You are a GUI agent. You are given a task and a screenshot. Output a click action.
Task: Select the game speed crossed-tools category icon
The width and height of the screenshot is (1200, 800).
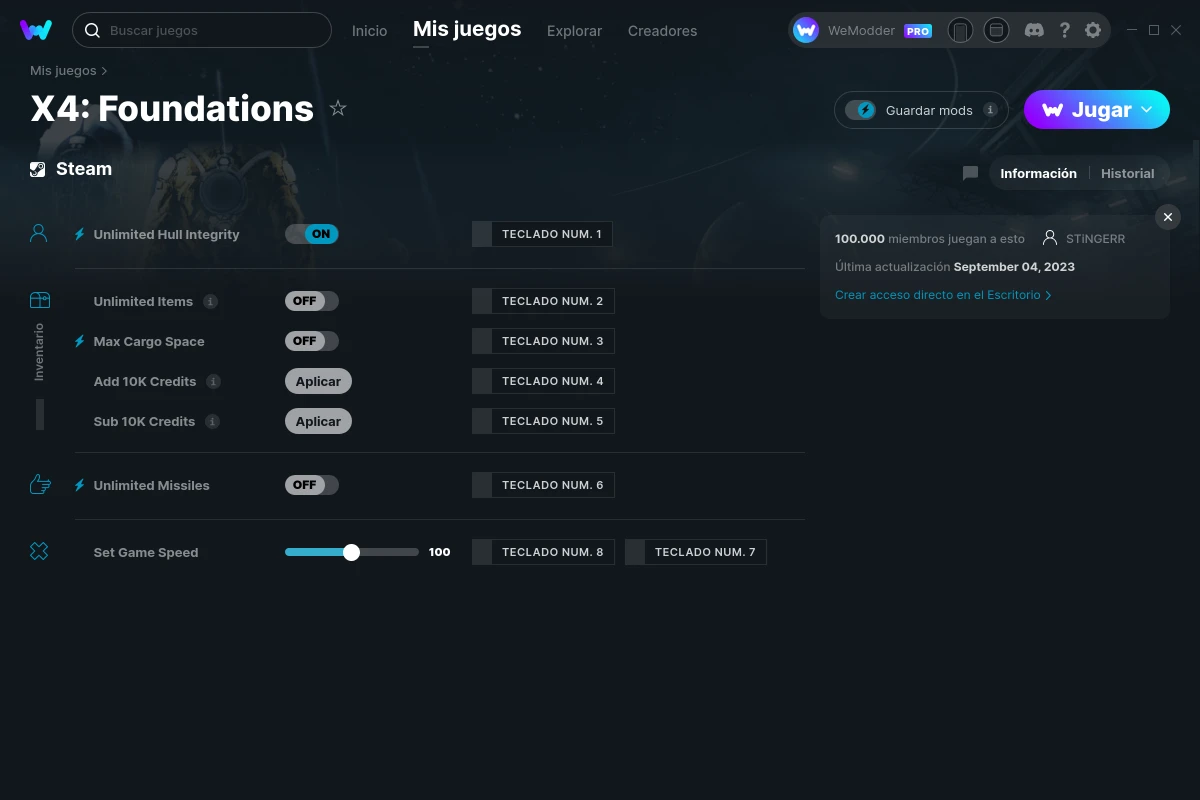coord(39,551)
